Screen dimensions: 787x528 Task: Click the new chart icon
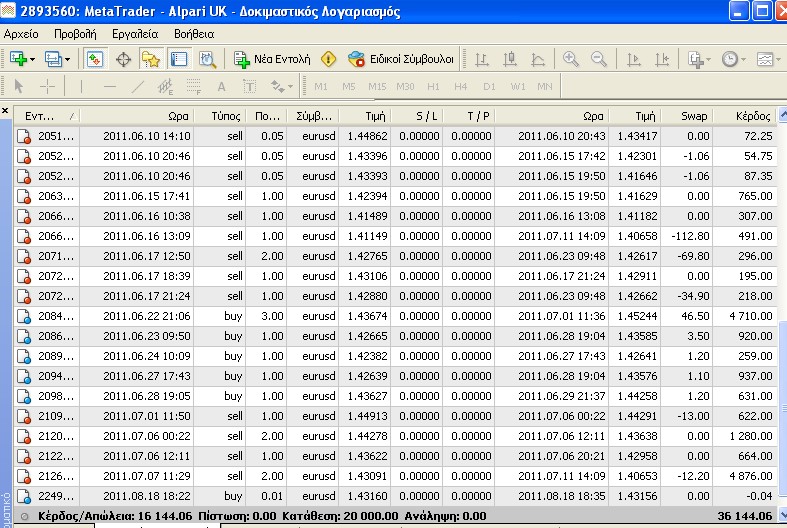18,59
